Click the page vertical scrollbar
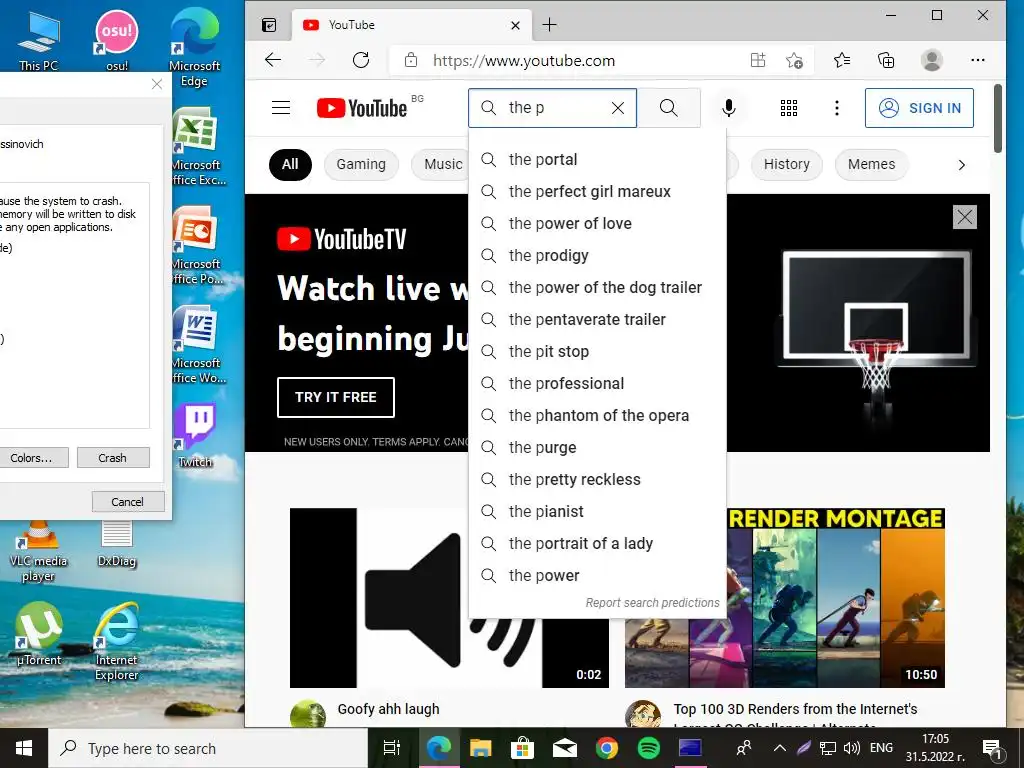 click(x=998, y=119)
